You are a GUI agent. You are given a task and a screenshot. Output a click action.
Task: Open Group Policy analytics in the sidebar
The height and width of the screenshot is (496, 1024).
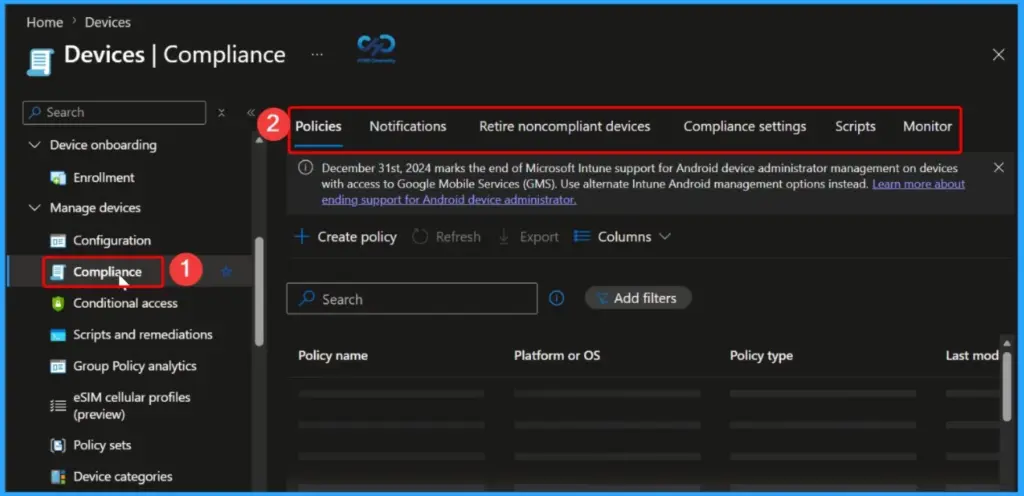(135, 366)
